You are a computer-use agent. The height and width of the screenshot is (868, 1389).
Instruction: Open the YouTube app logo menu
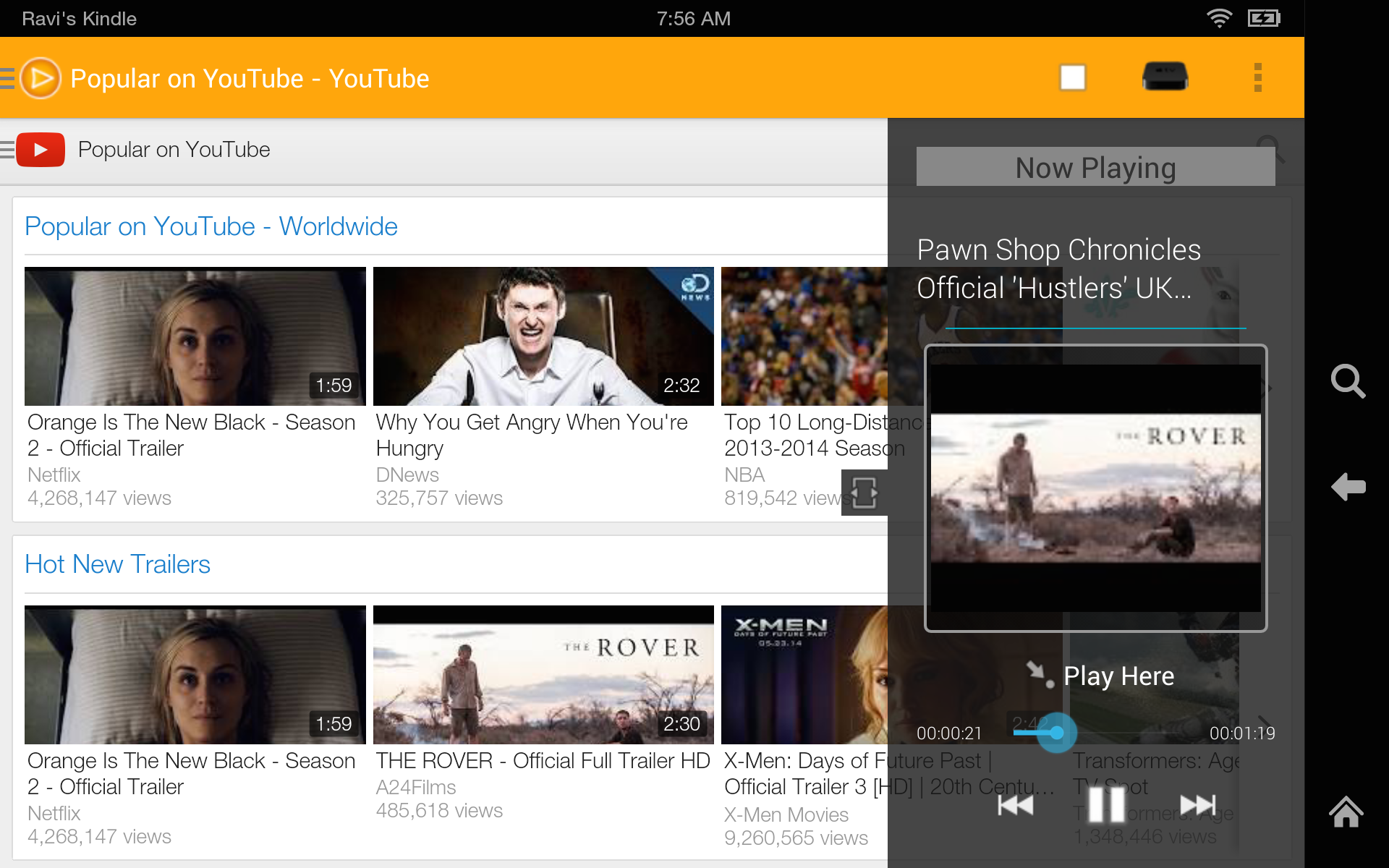pos(40,77)
